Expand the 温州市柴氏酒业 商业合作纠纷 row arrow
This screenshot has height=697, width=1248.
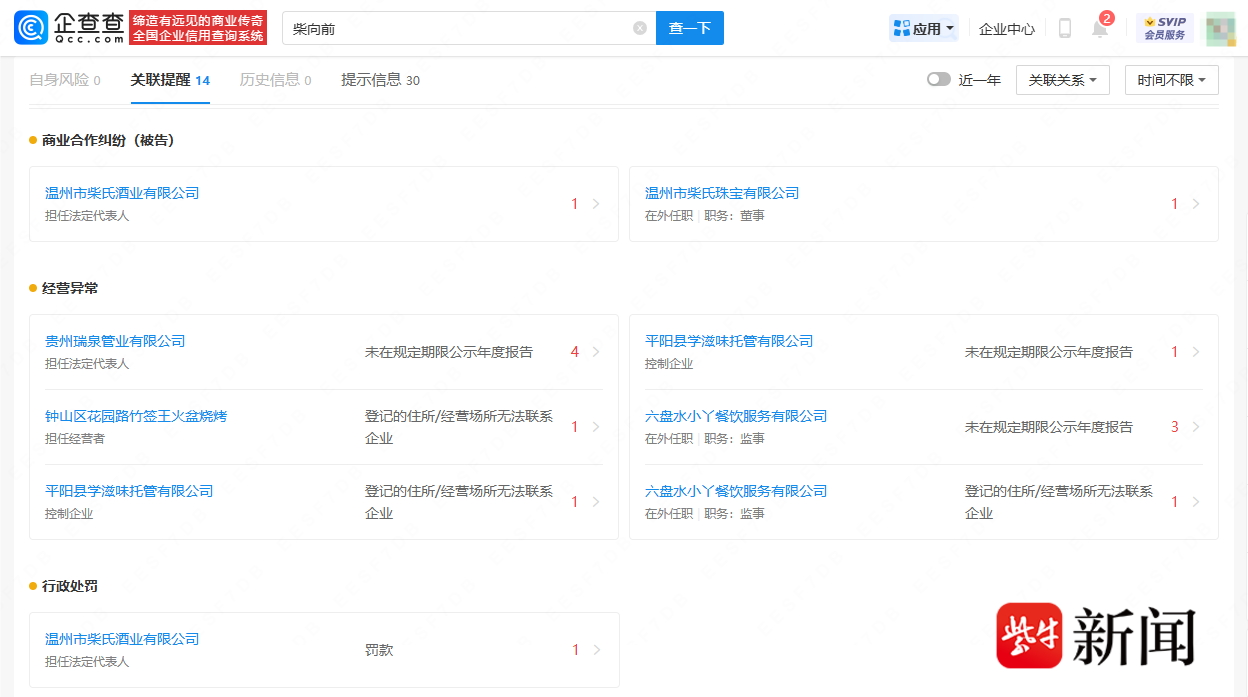point(596,204)
